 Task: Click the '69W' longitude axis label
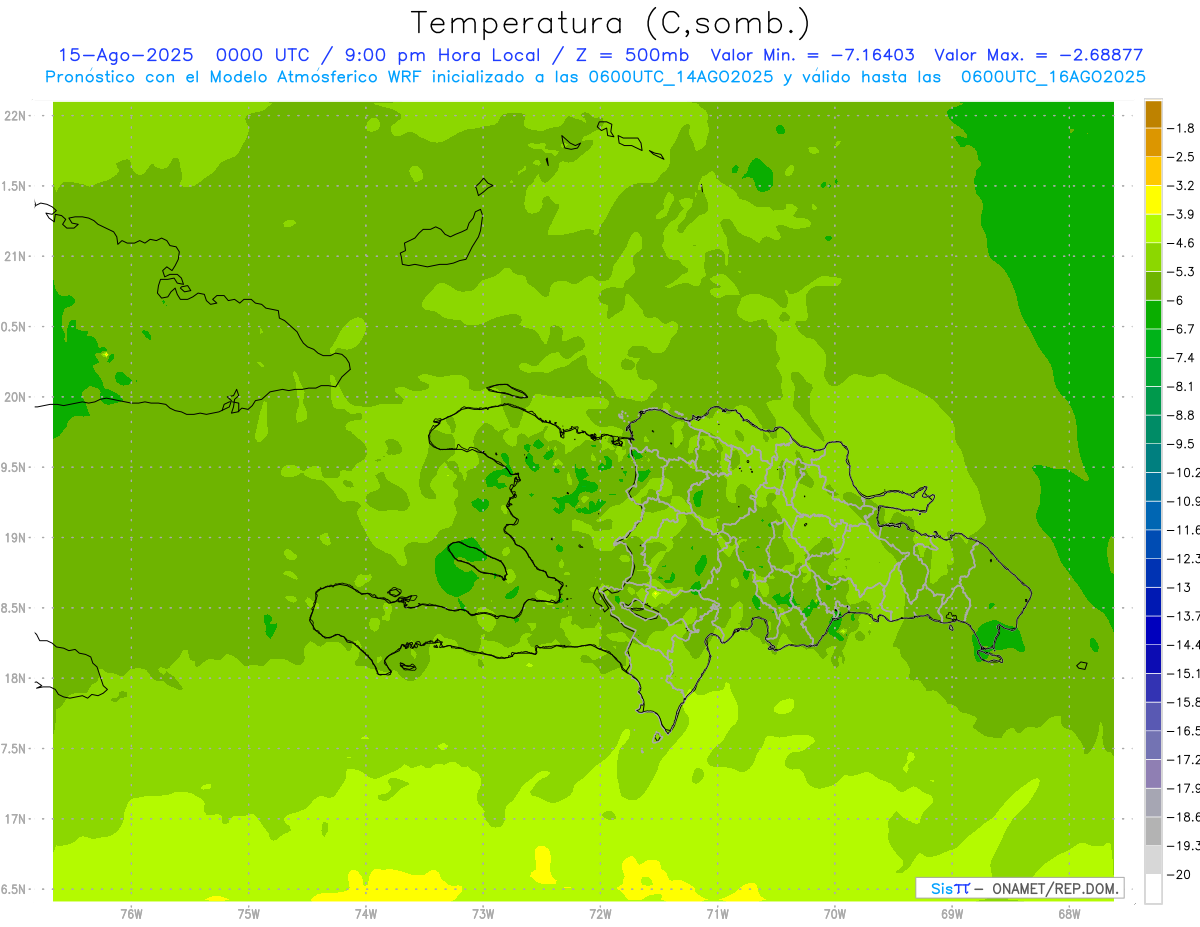point(951,914)
